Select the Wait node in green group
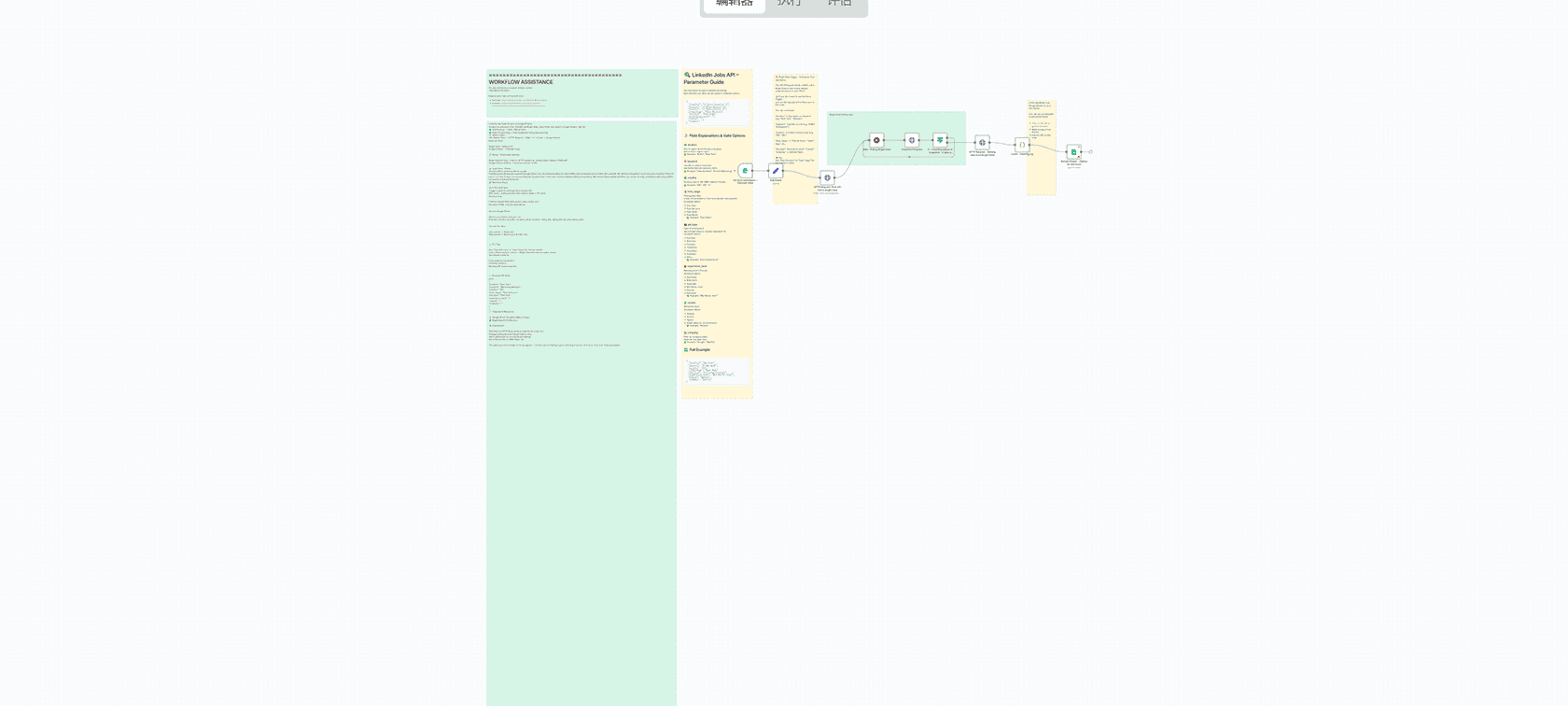Screen dimensions: 1568x706 click(876, 140)
